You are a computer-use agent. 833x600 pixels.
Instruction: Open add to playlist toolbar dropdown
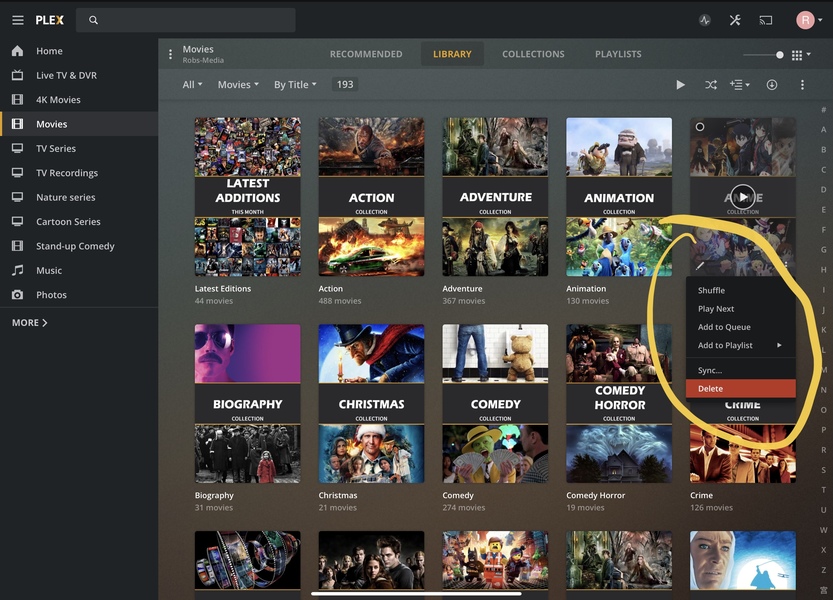click(x=740, y=84)
